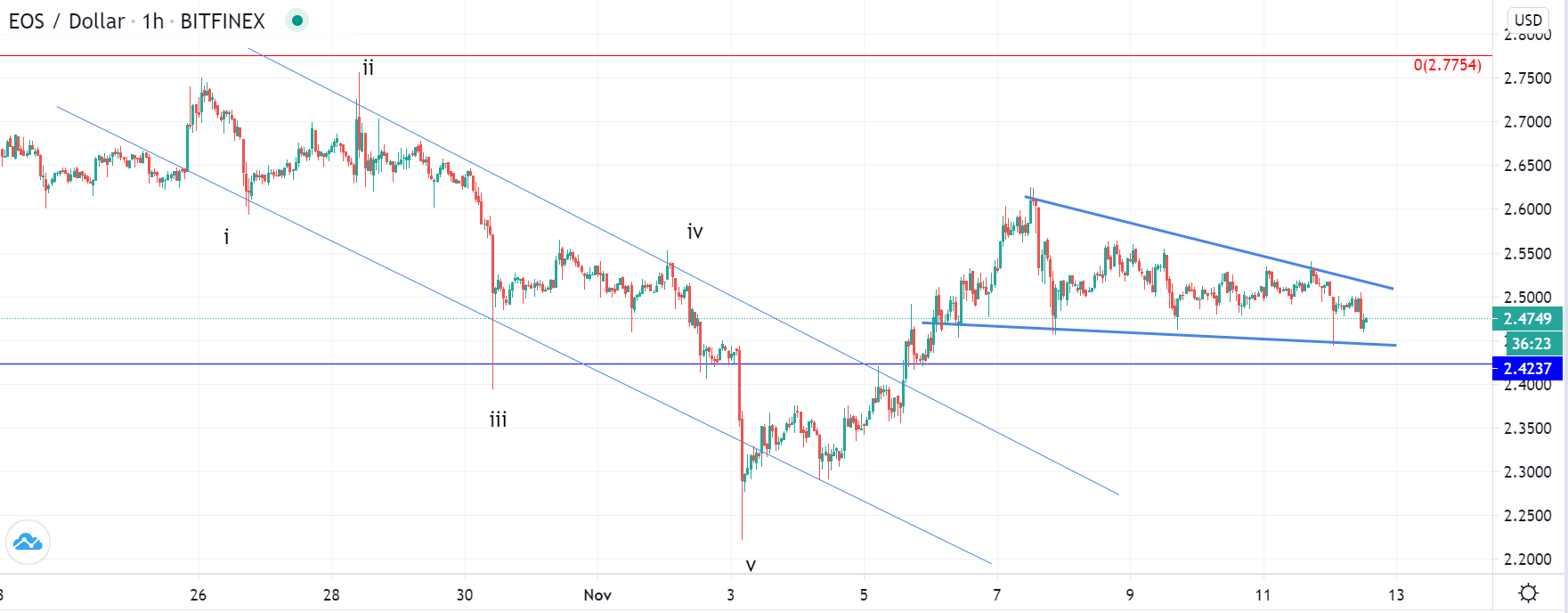Open chart settings gear icon
This screenshot has height=613, width=1568.
pyautogui.click(x=1528, y=593)
